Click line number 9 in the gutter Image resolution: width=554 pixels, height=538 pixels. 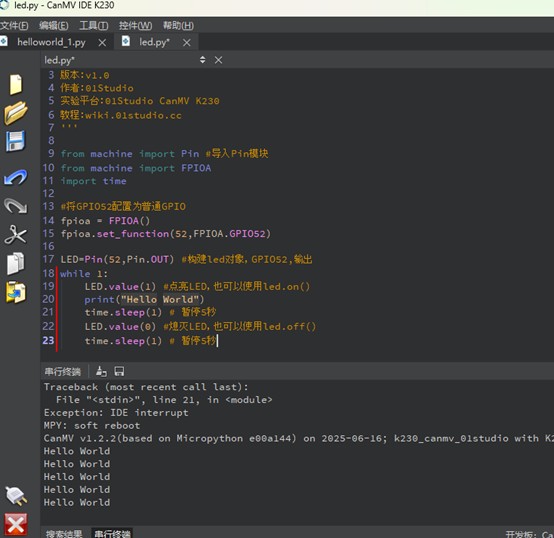(x=51, y=153)
